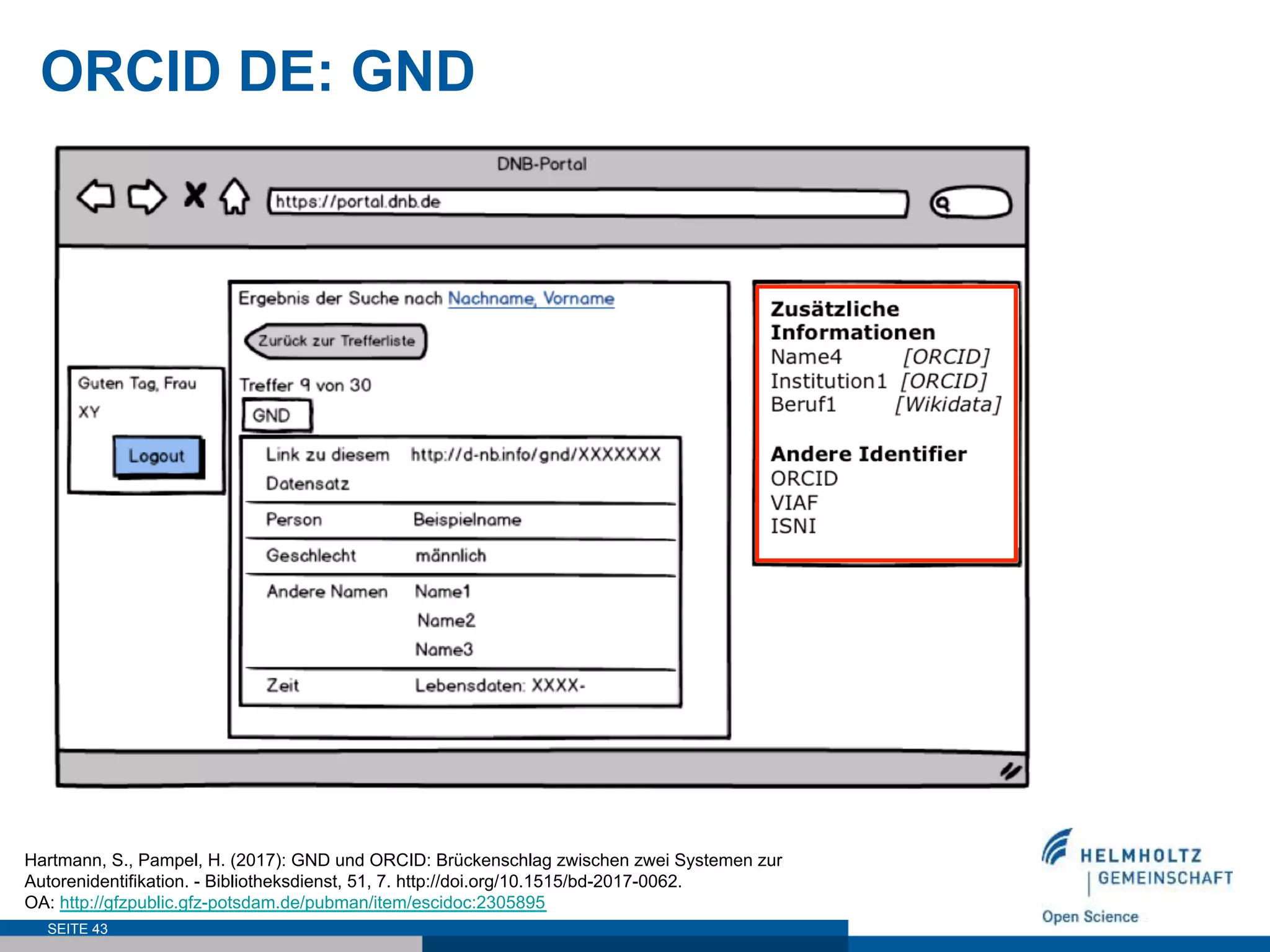Click the stop loading X icon
Viewport: 1270px width, 952px height.
click(x=195, y=195)
